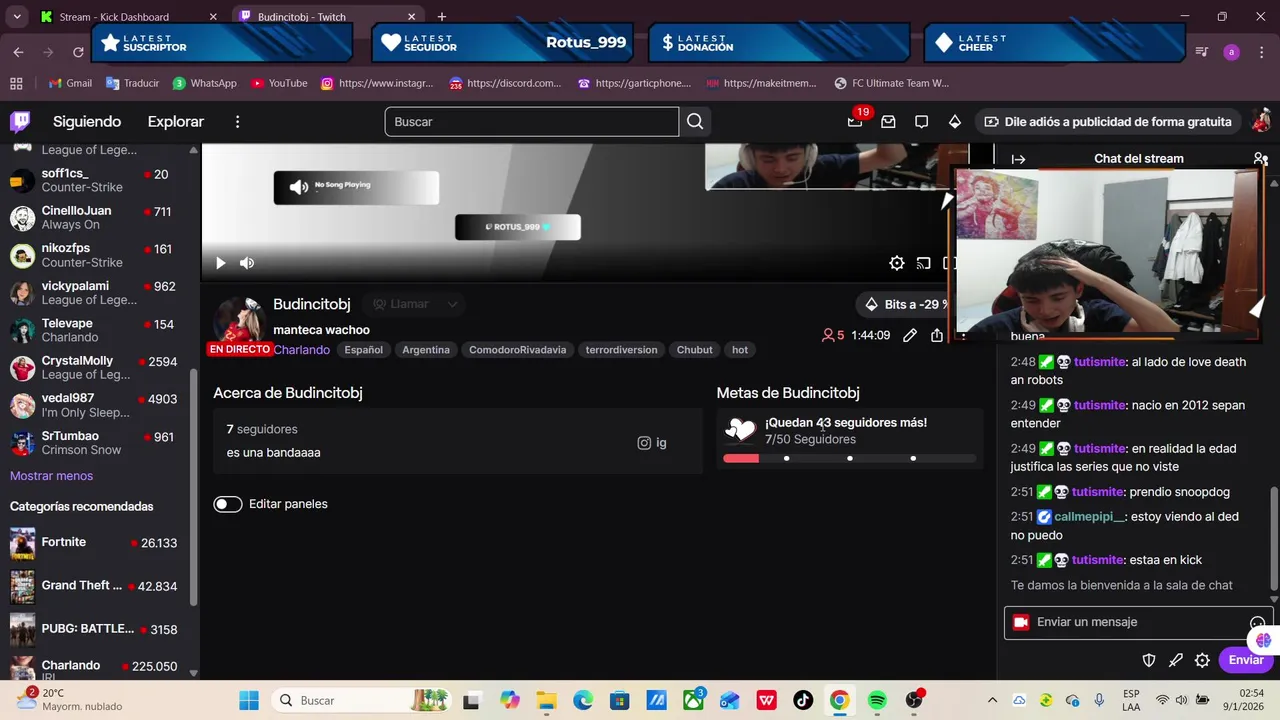This screenshot has height=720, width=1280.
Task: Click the Enviar chat button
Action: pos(1246,660)
